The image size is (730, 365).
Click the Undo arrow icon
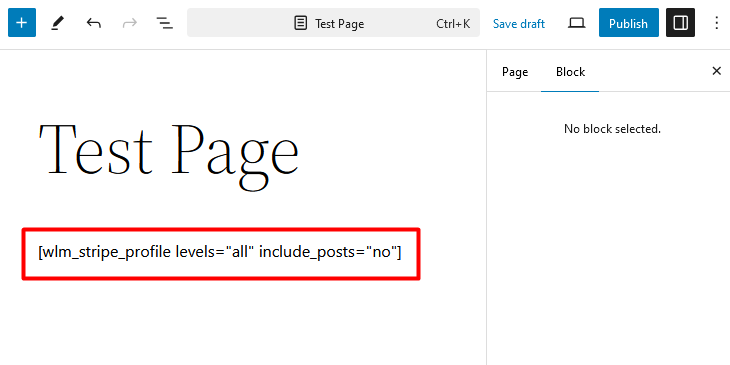(x=94, y=23)
